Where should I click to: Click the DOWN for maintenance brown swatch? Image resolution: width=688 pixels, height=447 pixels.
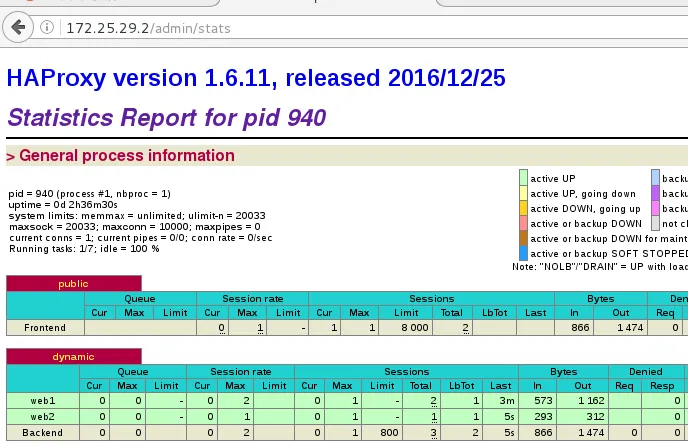(523, 238)
